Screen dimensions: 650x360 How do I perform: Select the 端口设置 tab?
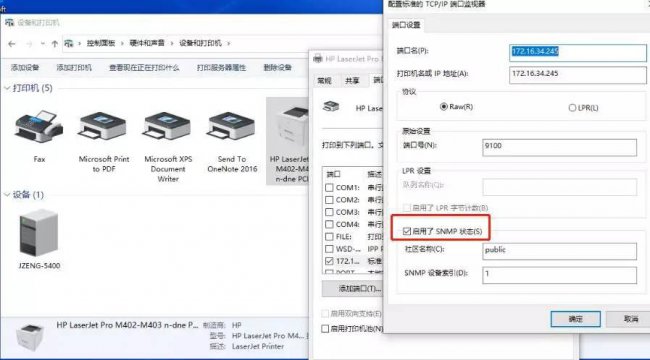click(406, 25)
